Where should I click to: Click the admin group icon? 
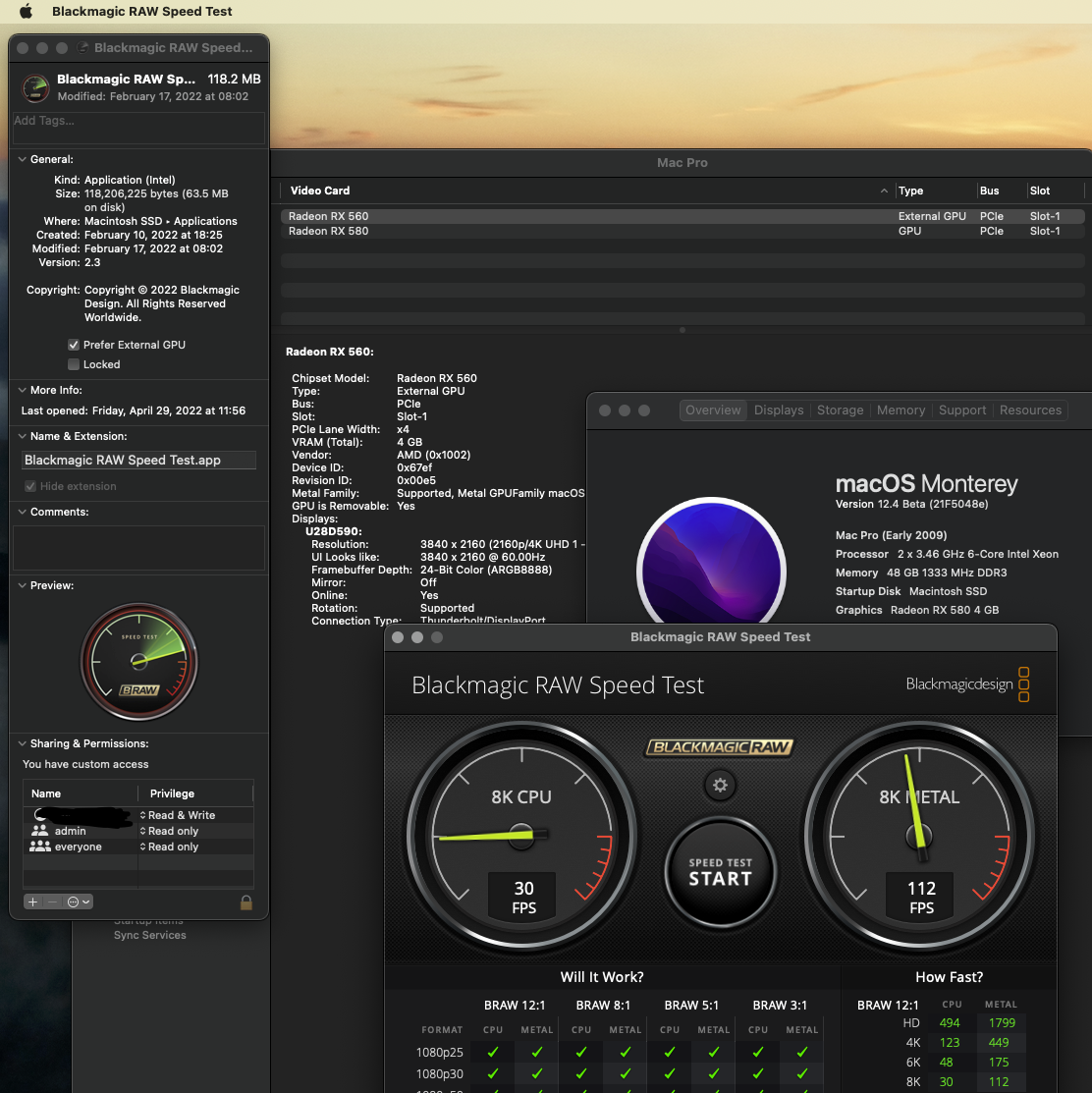tap(39, 831)
